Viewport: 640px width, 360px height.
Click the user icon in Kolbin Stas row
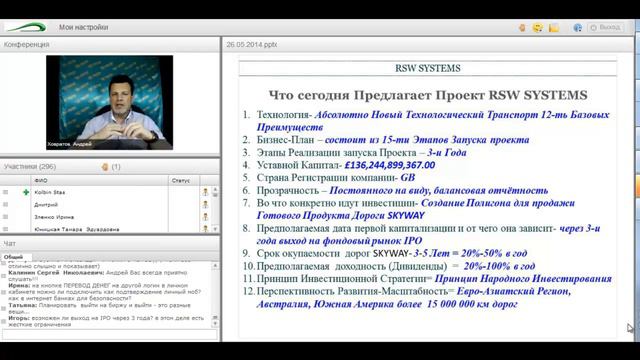coord(205,192)
